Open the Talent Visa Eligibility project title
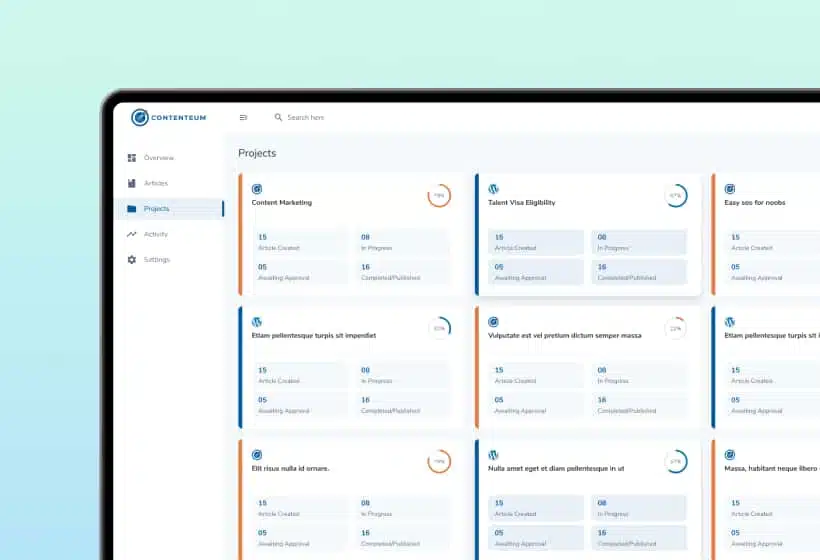The height and width of the screenshot is (560, 820). click(x=521, y=202)
